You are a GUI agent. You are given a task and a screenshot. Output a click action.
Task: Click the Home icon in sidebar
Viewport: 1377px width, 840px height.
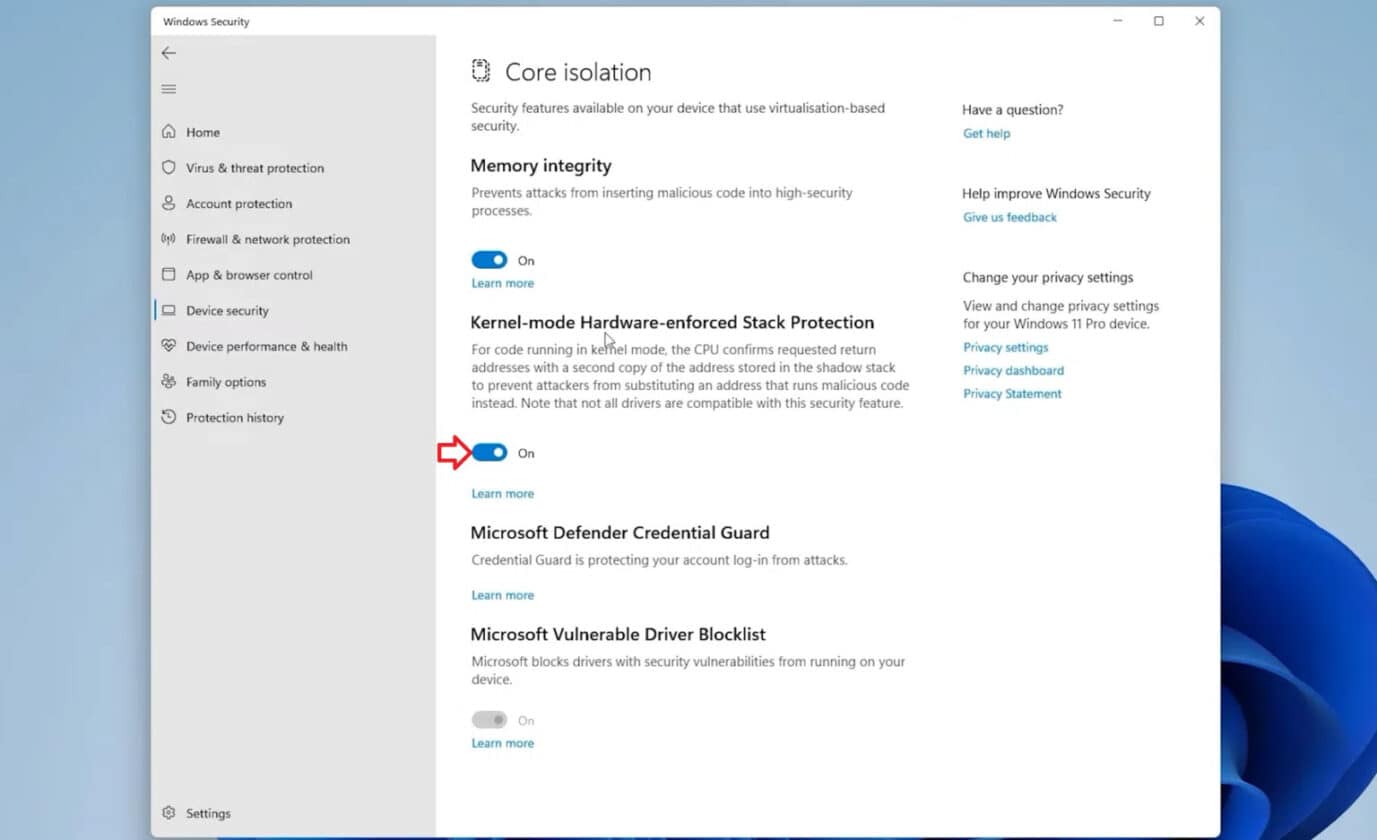coord(168,132)
